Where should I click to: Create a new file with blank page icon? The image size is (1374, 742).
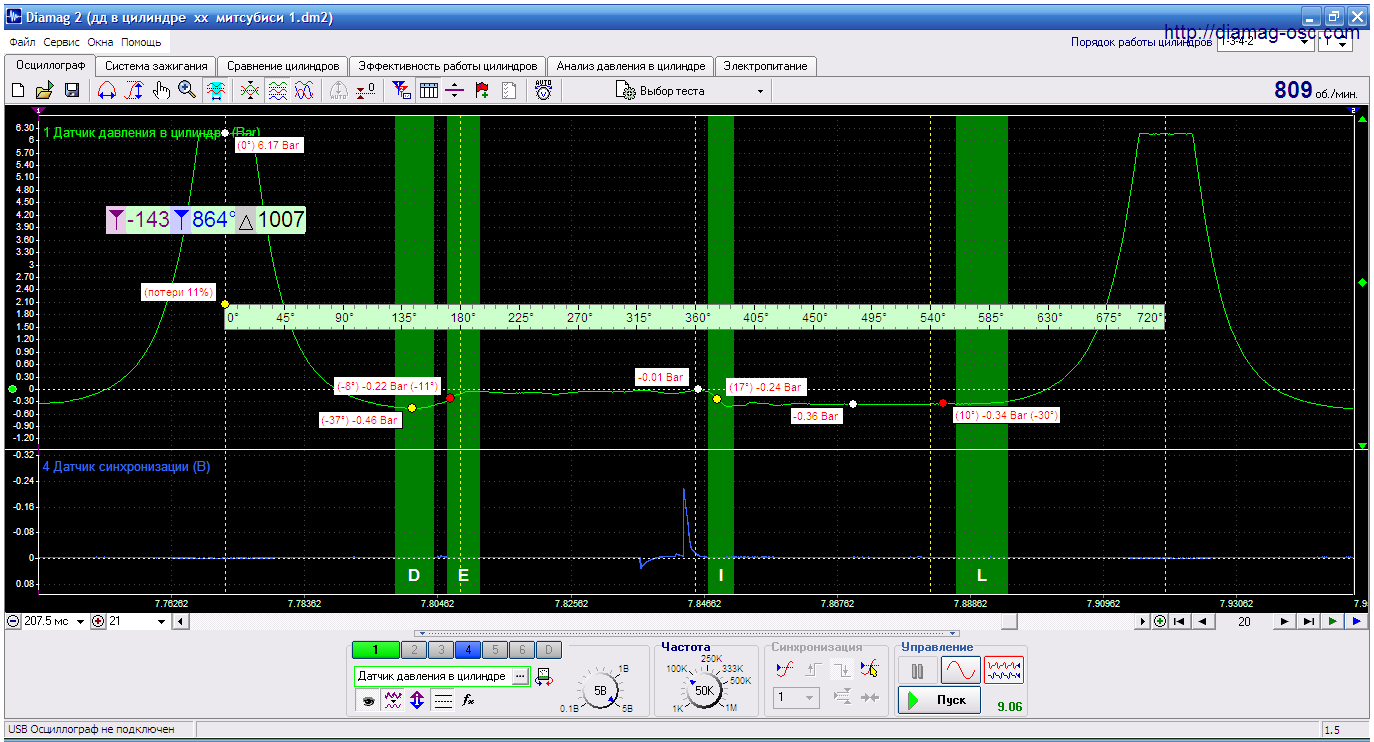click(x=18, y=91)
